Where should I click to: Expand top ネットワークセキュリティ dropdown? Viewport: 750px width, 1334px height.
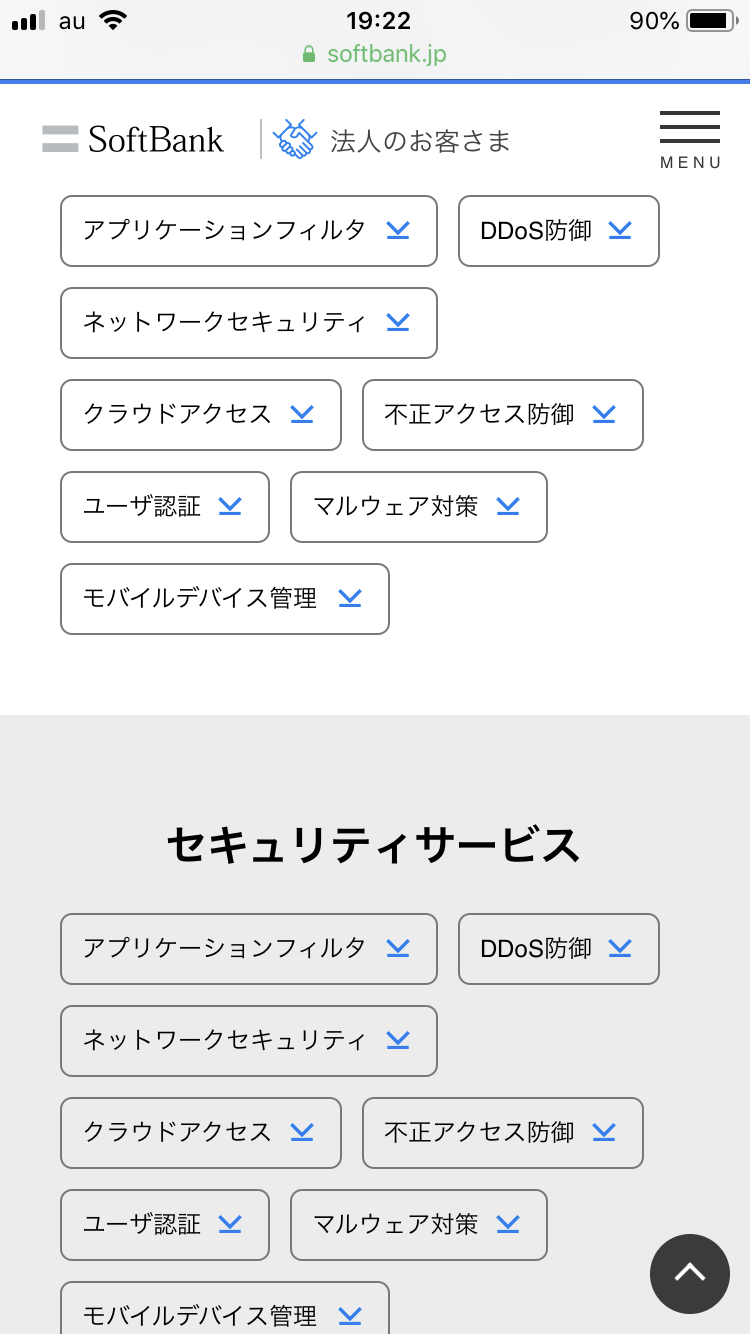tap(248, 323)
